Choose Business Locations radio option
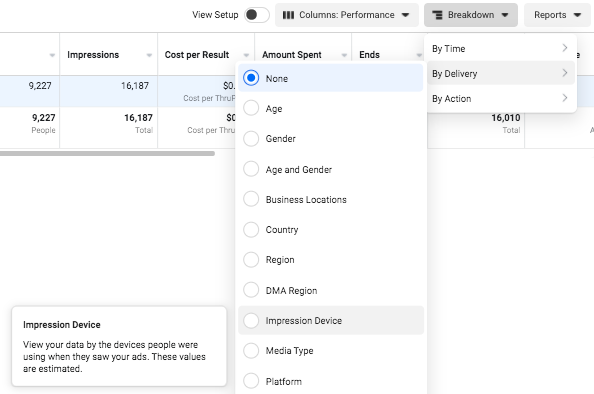The image size is (594, 394). pos(251,199)
